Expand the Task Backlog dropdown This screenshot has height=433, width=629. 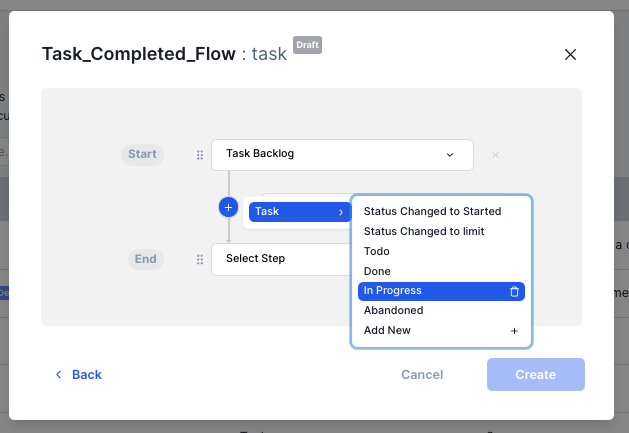click(x=449, y=155)
